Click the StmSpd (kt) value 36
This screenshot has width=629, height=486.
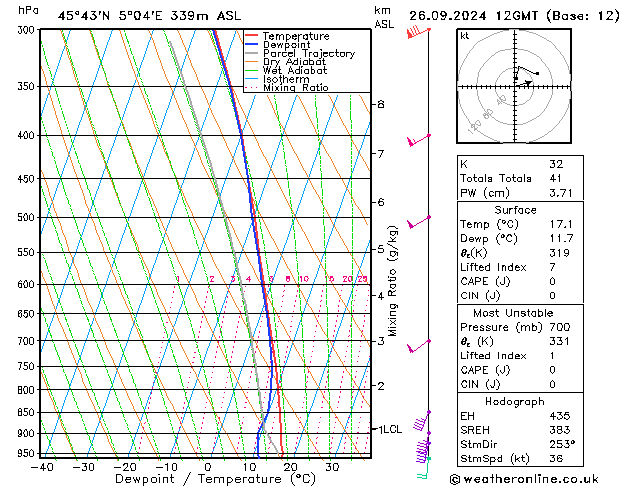[x=556, y=458]
